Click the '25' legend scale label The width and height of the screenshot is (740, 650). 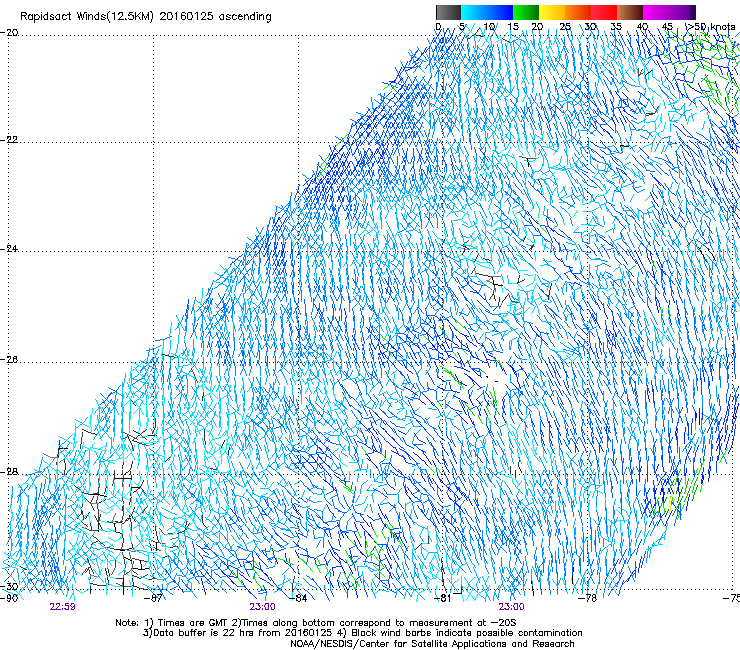(565, 27)
